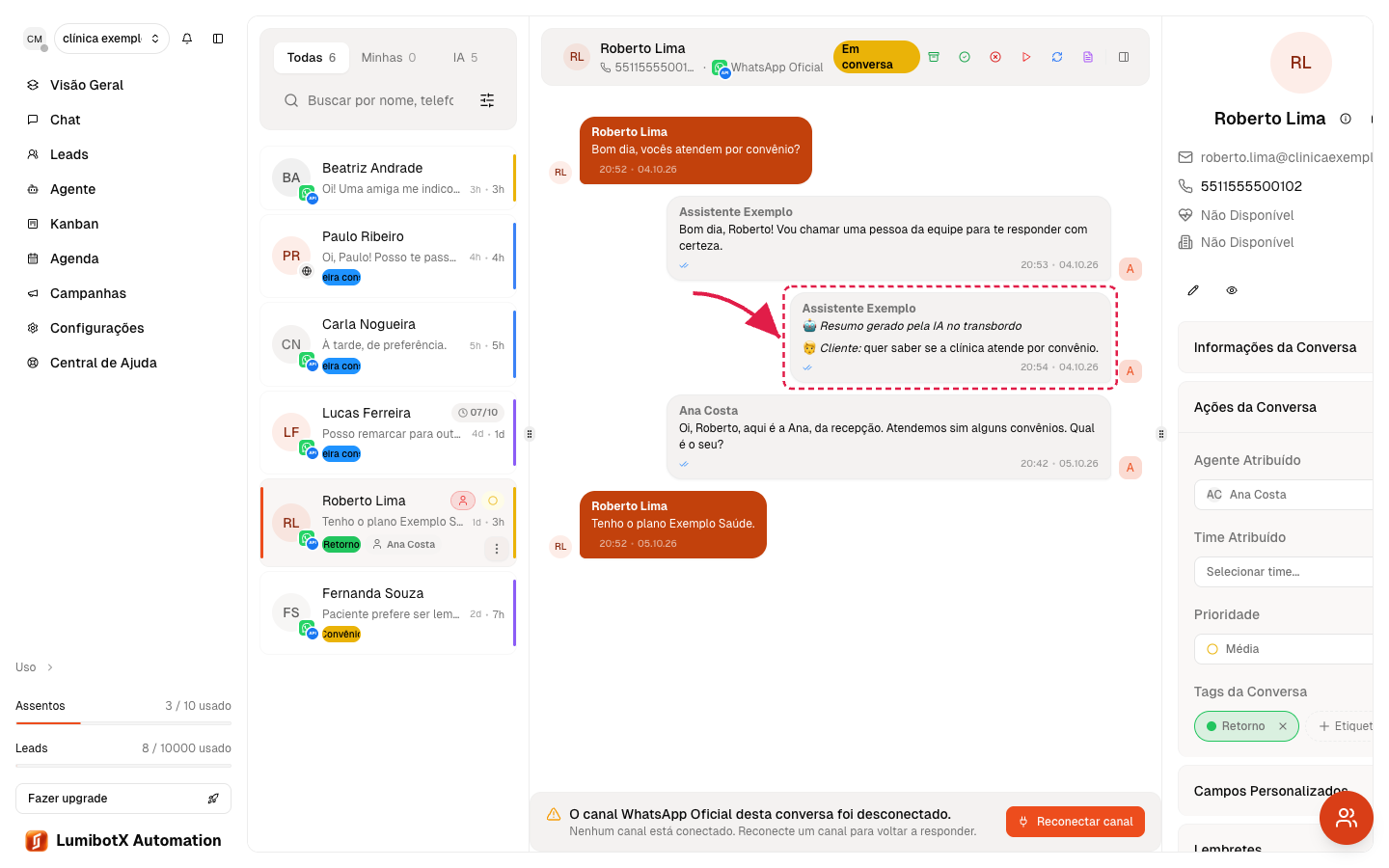Toggle the right details panel from chat header

[x=1124, y=57]
